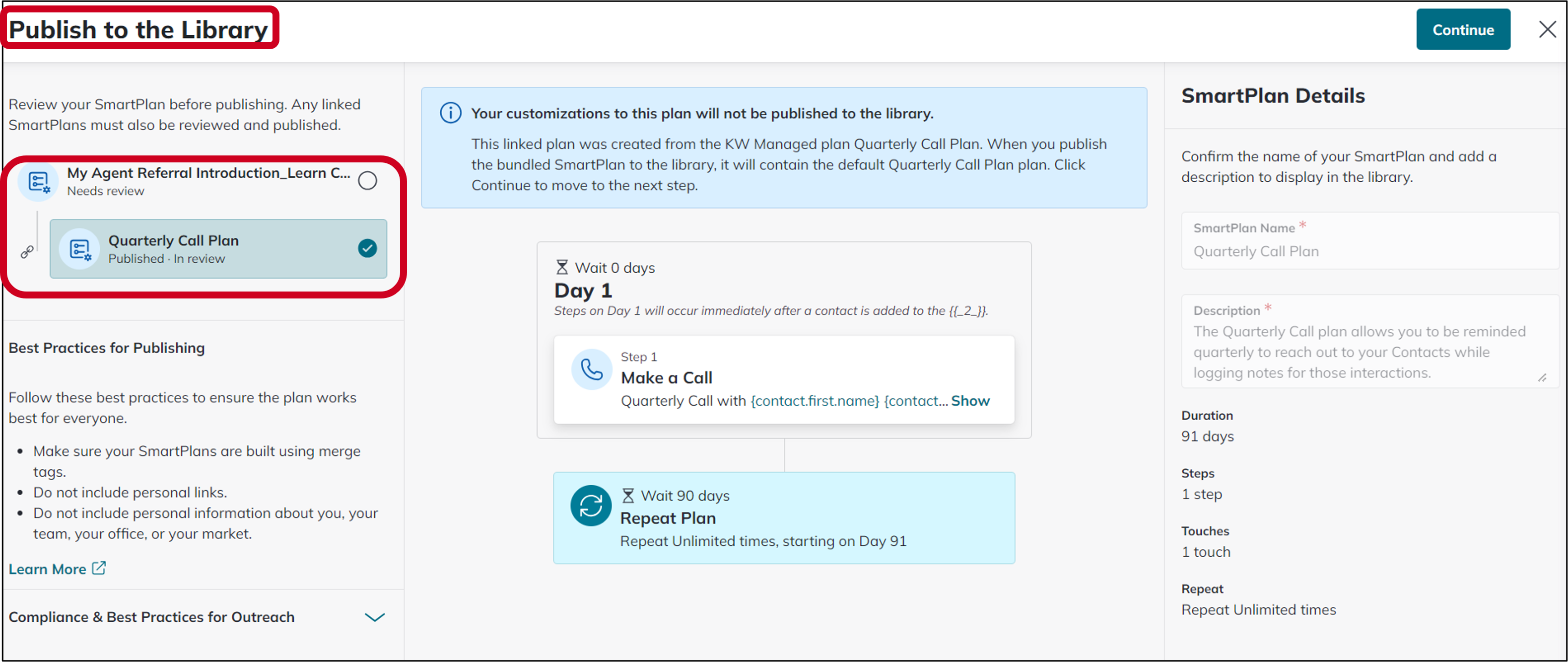1568x662 pixels.
Task: Click the Repeat Plan card
Action: click(784, 517)
